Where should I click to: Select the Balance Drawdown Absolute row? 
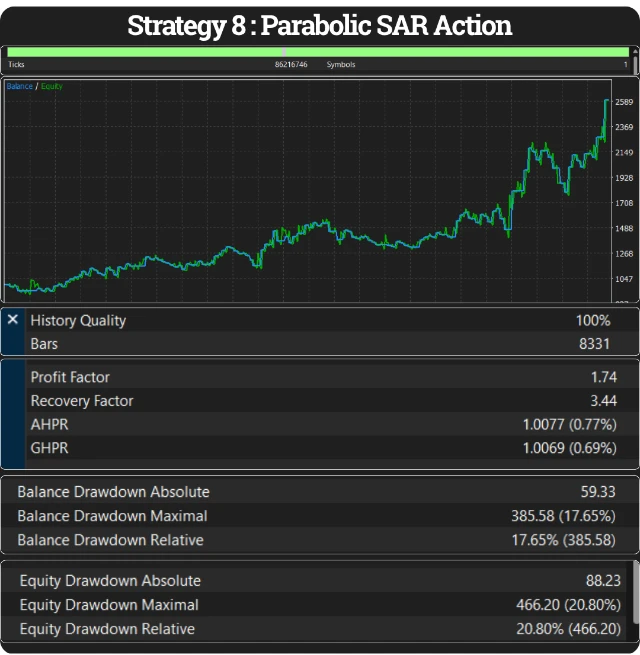click(x=320, y=492)
